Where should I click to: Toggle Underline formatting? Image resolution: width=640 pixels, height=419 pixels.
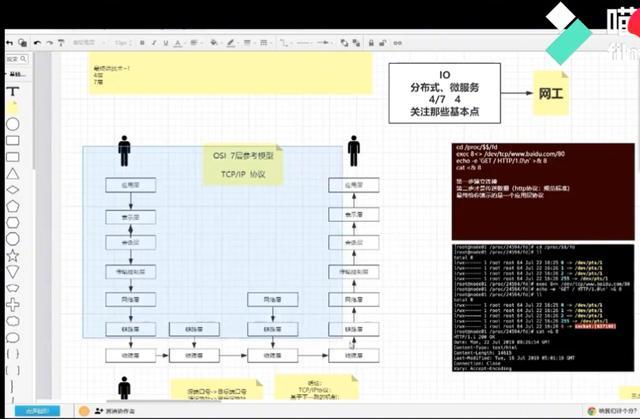tap(166, 43)
